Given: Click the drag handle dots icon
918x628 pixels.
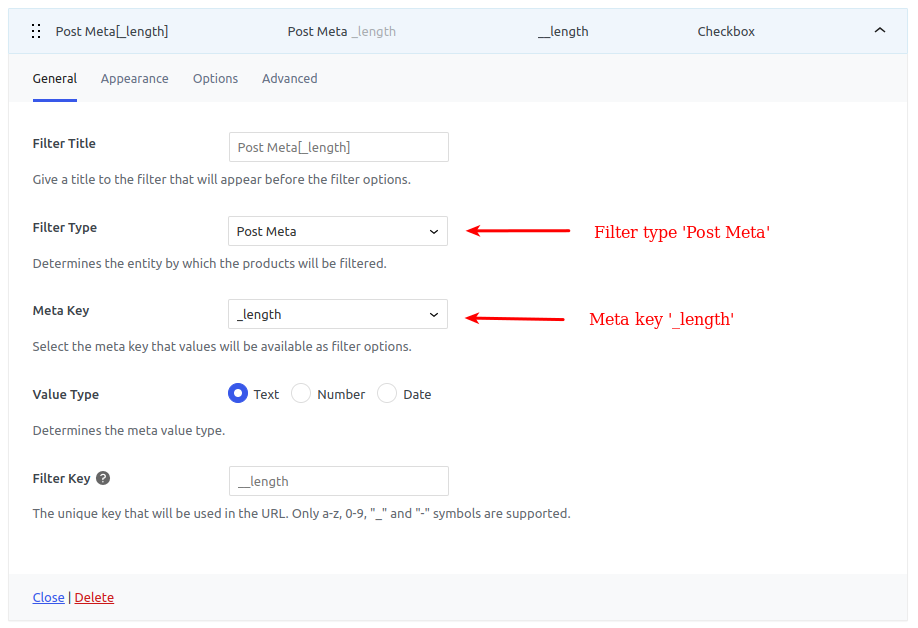Looking at the screenshot, I should pyautogui.click(x=36, y=31).
